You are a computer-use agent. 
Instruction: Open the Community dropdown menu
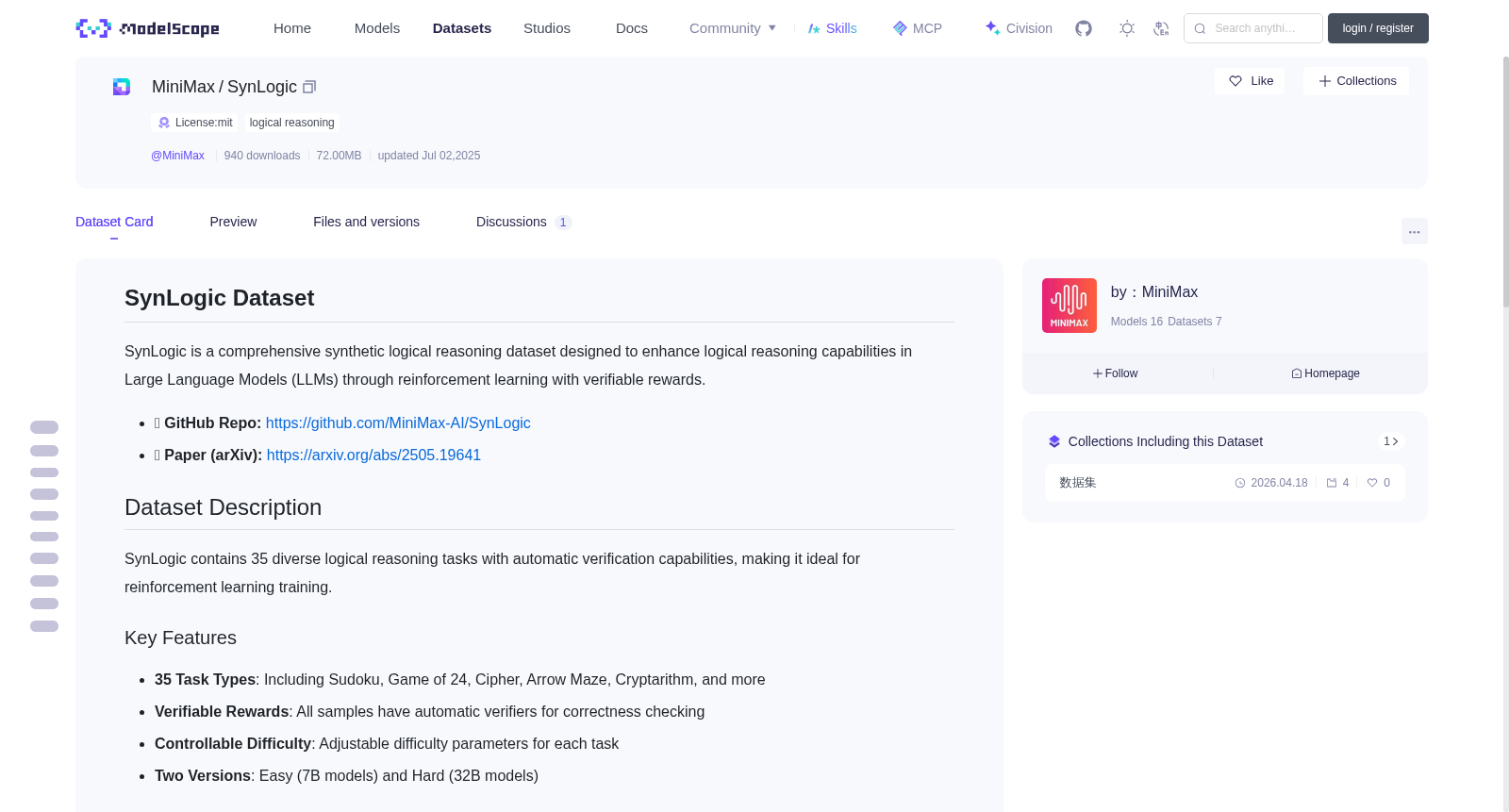click(733, 28)
